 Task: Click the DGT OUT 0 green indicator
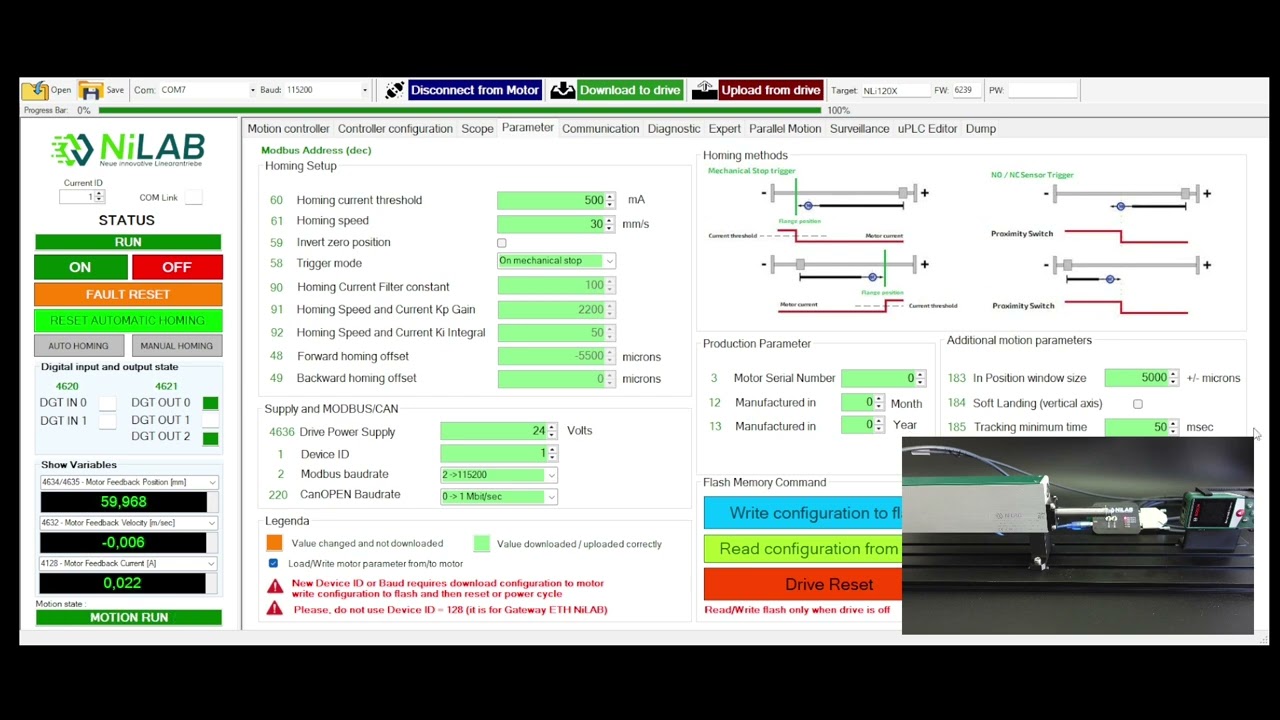210,403
